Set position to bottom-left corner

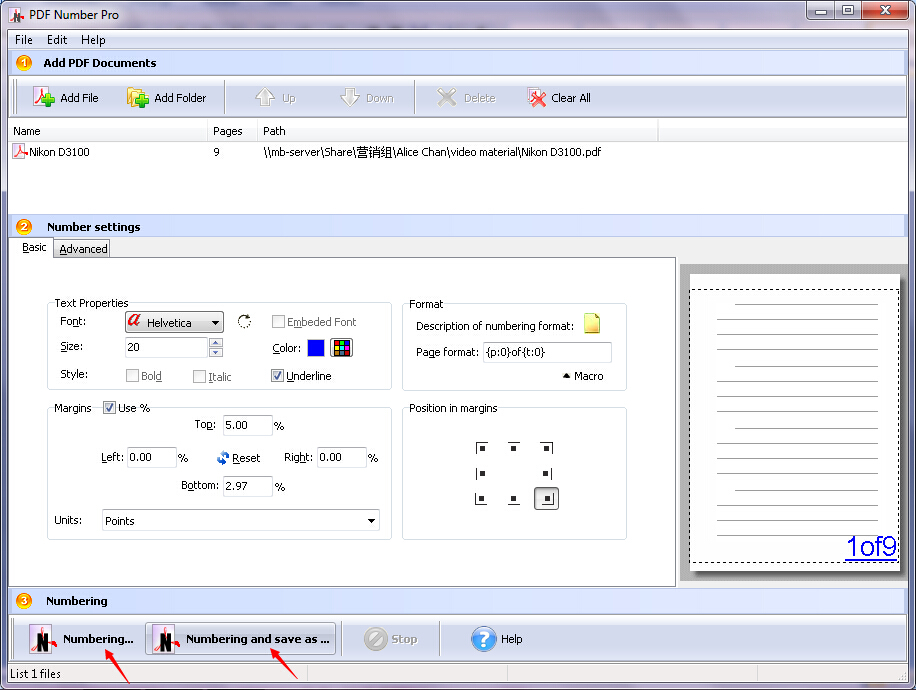pyautogui.click(x=481, y=499)
